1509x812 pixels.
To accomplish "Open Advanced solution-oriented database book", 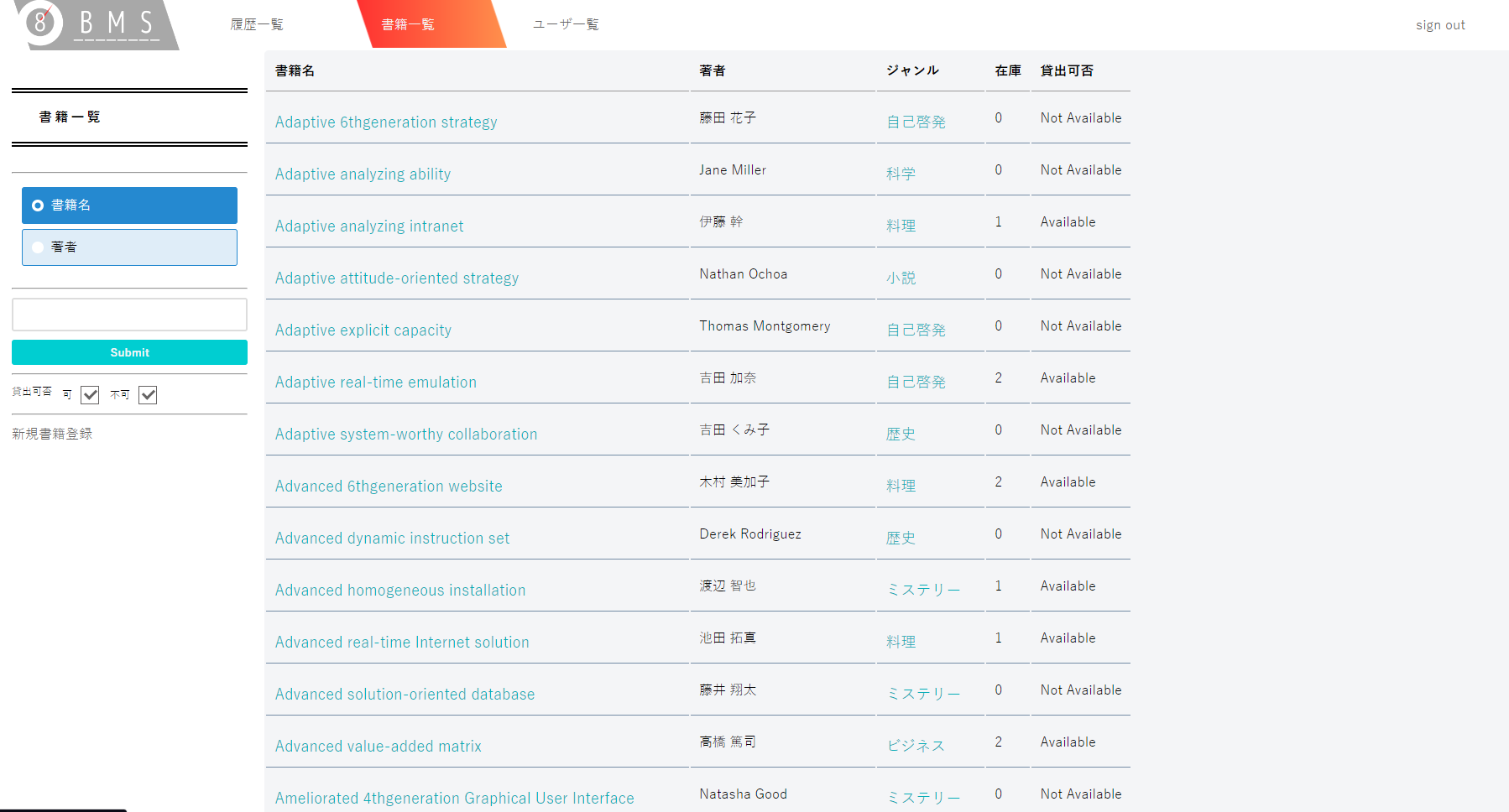I will click(405, 695).
